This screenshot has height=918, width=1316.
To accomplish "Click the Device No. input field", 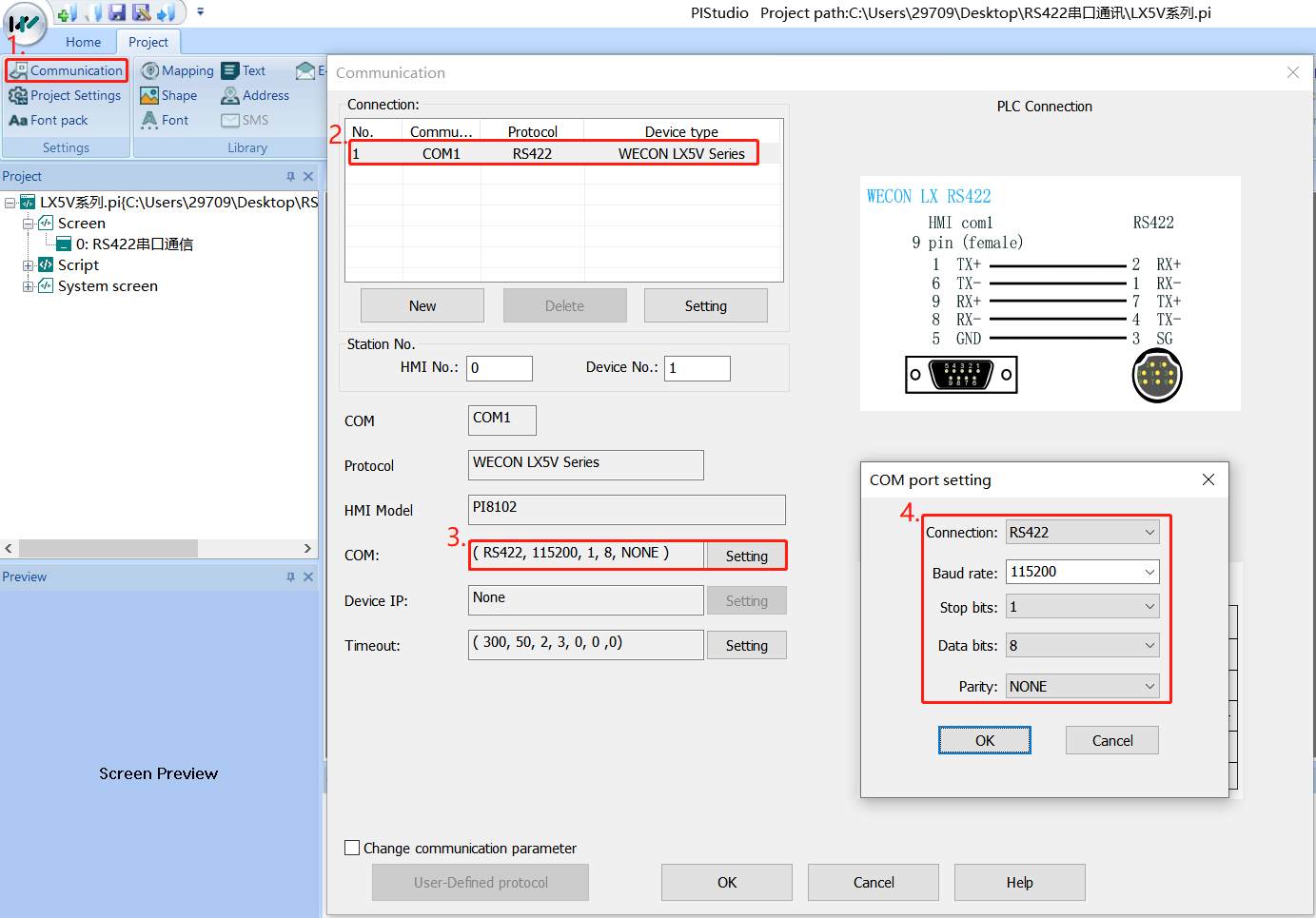I will (697, 368).
